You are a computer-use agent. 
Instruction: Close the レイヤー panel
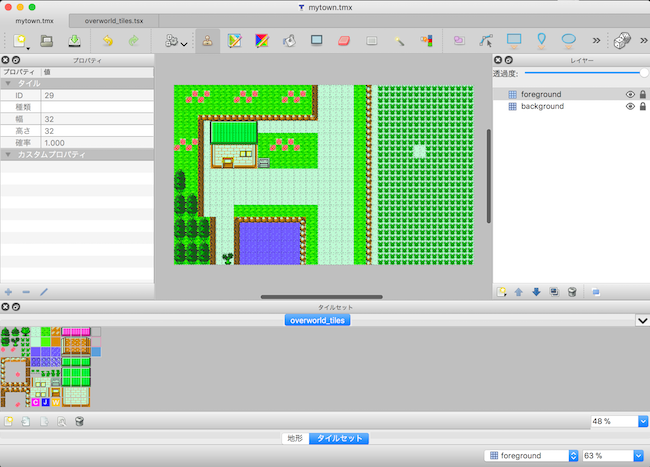498,60
